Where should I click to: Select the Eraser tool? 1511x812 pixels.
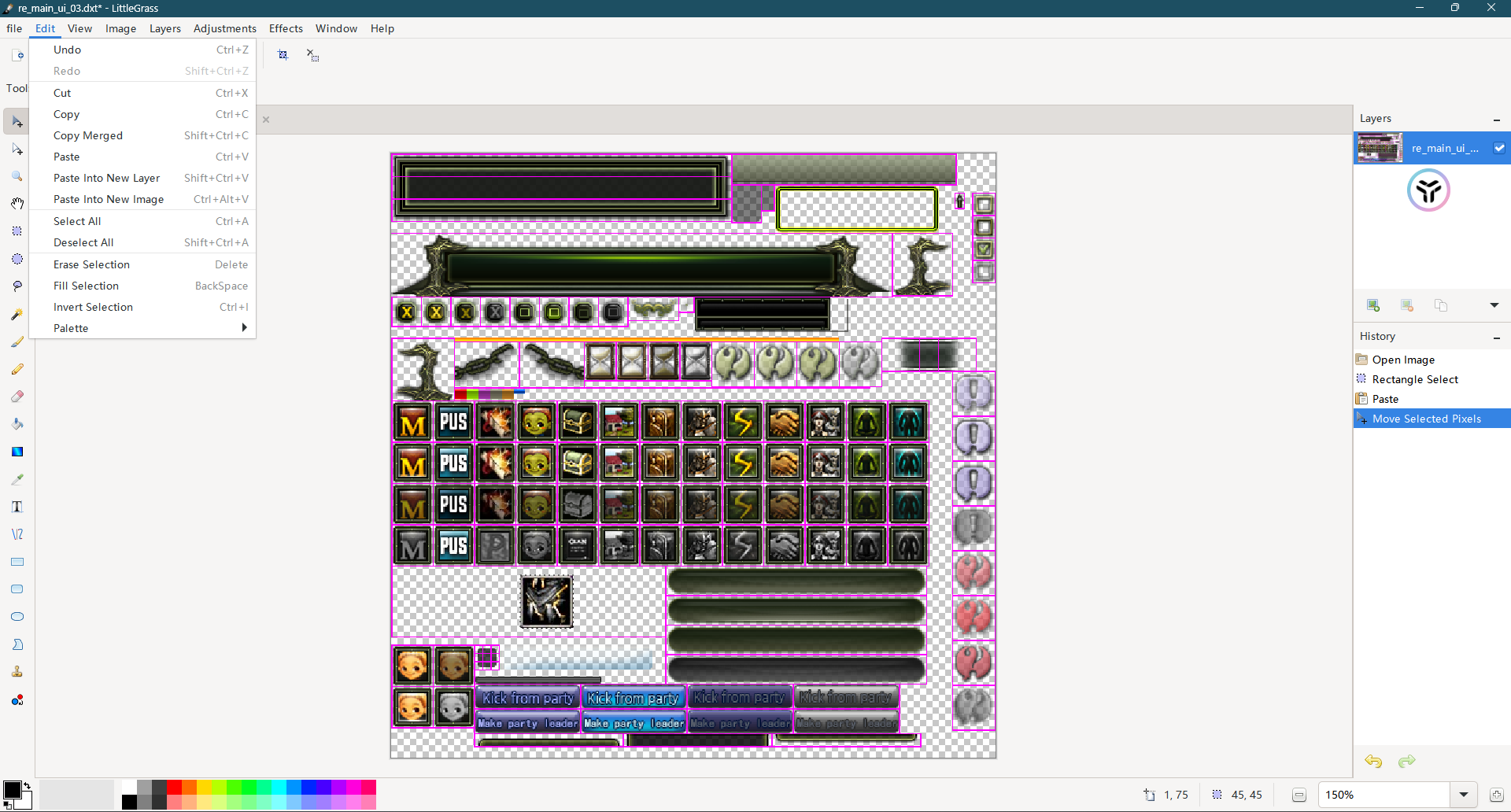pyautogui.click(x=17, y=397)
